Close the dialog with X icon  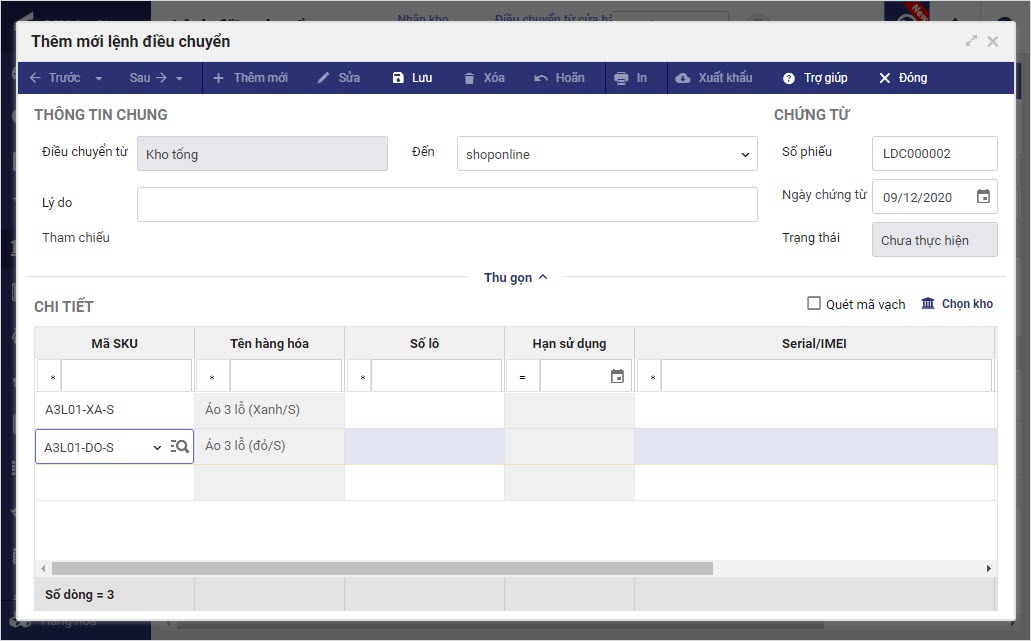(x=993, y=41)
